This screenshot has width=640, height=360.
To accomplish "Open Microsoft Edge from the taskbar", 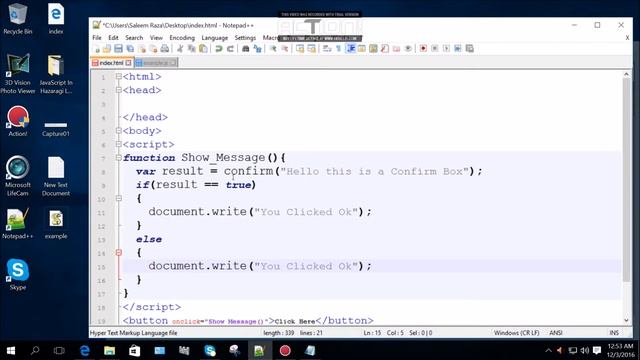I will [84, 350].
